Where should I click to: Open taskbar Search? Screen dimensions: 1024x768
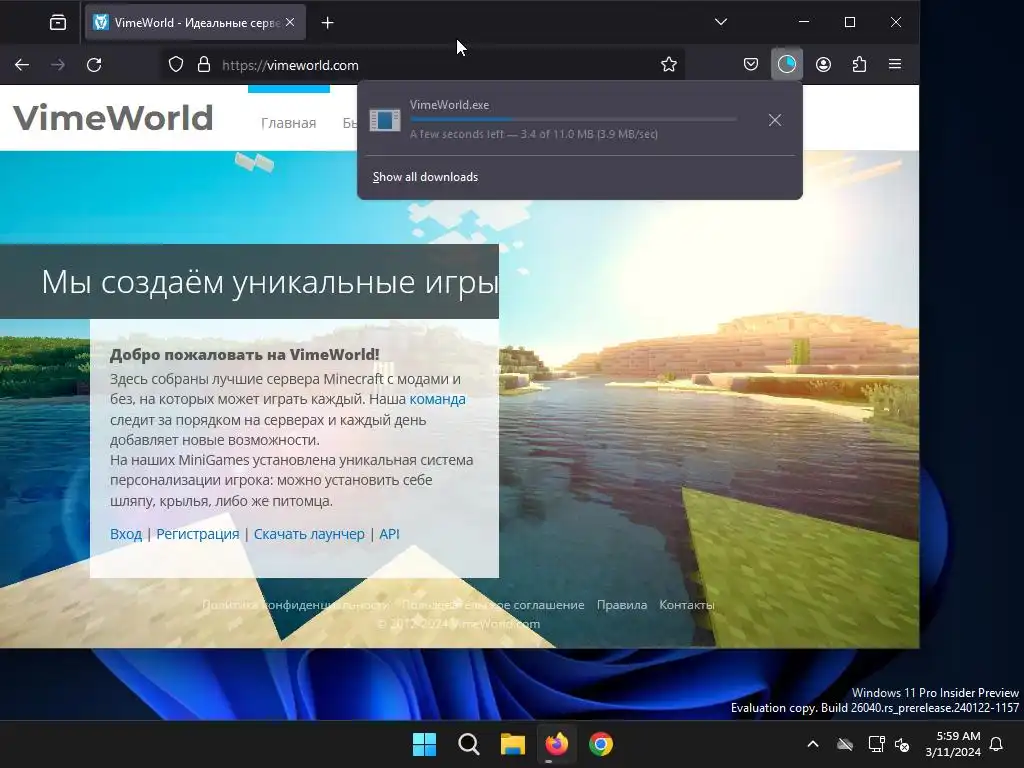coord(469,744)
